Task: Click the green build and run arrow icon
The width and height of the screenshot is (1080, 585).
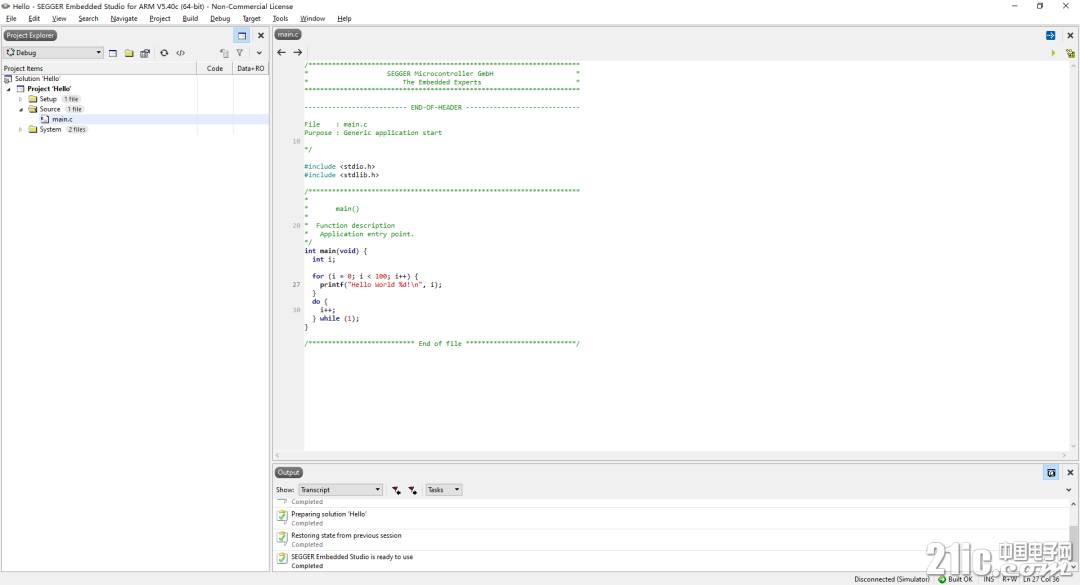Action: pyautogui.click(x=1053, y=53)
